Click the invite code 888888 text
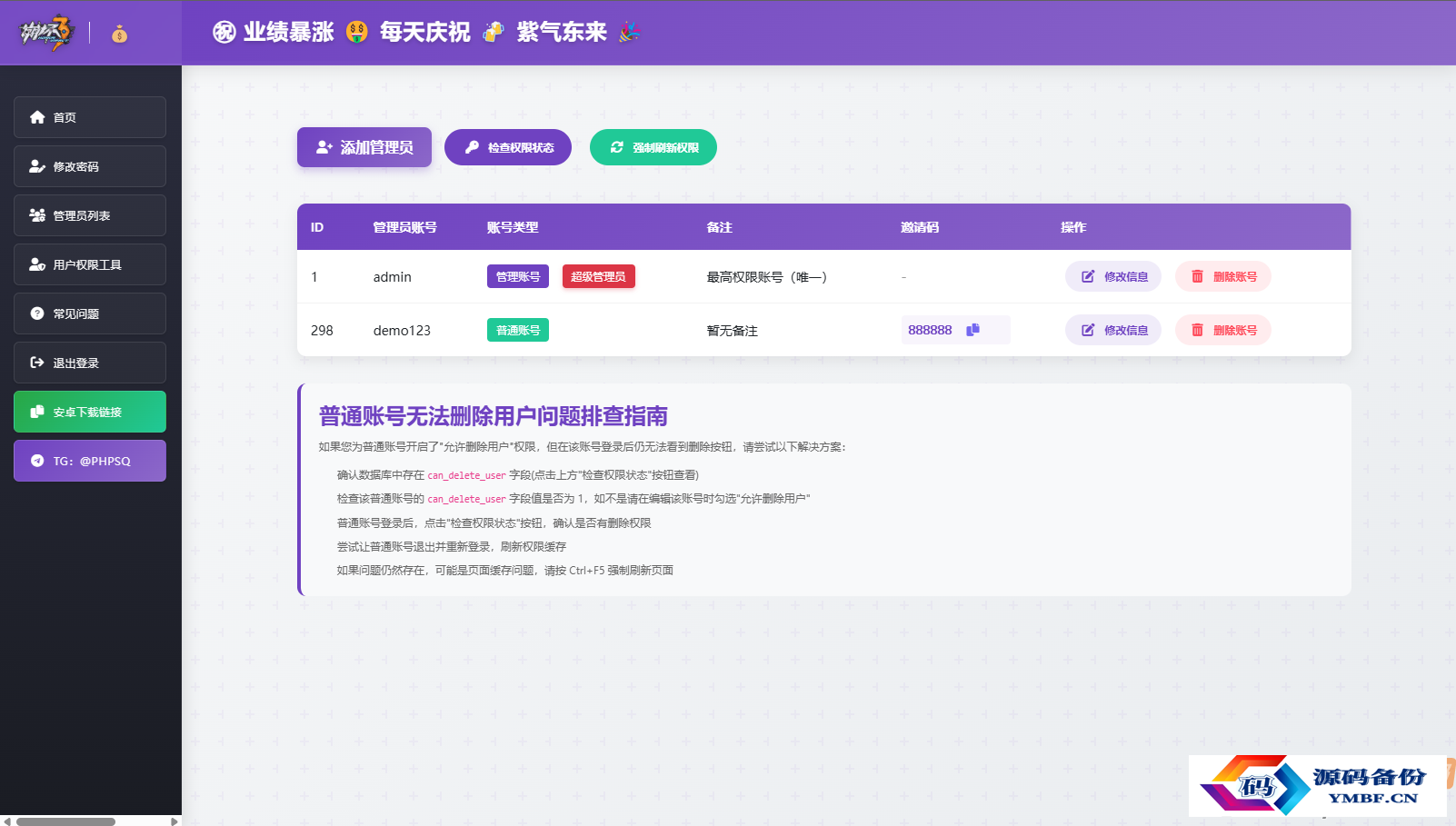This screenshot has height=826, width=1456. tap(930, 330)
